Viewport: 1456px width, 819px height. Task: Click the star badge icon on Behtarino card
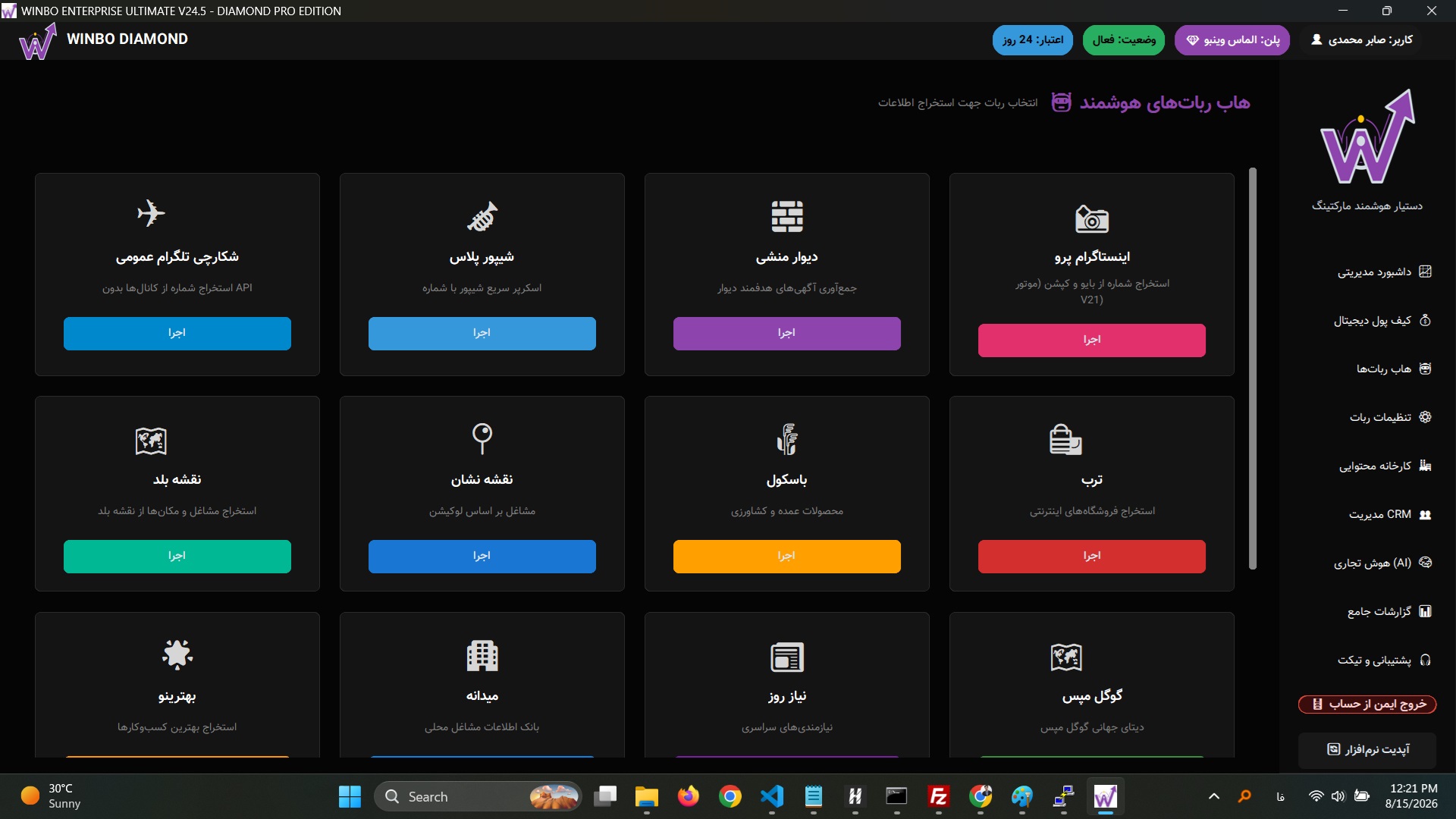(x=177, y=654)
